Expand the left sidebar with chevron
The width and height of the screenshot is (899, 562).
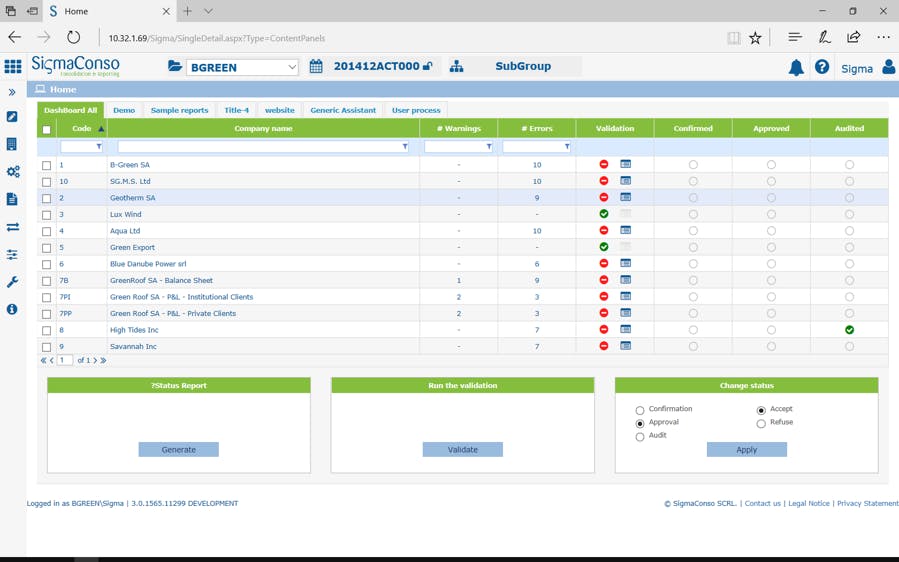[x=13, y=92]
